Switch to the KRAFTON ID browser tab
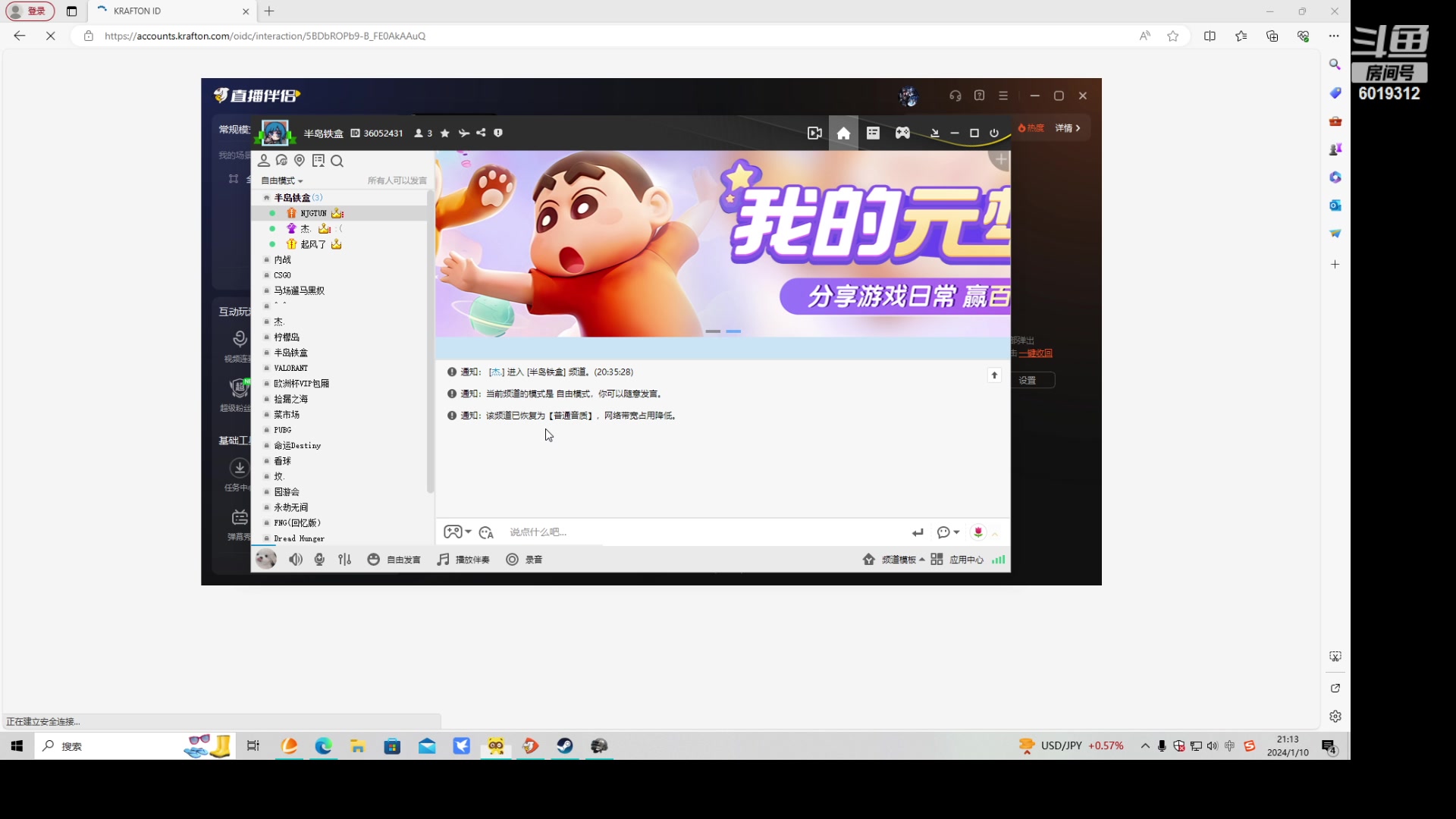 [171, 11]
